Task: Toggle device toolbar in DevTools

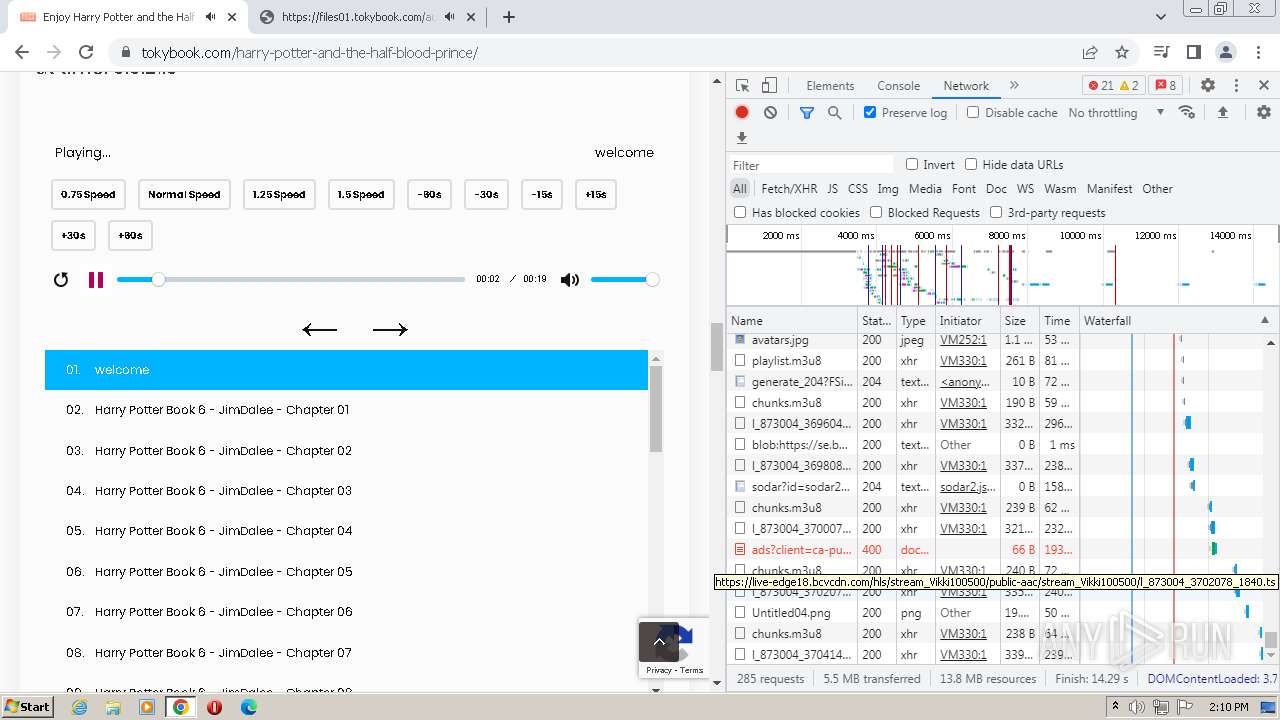Action: (769, 86)
